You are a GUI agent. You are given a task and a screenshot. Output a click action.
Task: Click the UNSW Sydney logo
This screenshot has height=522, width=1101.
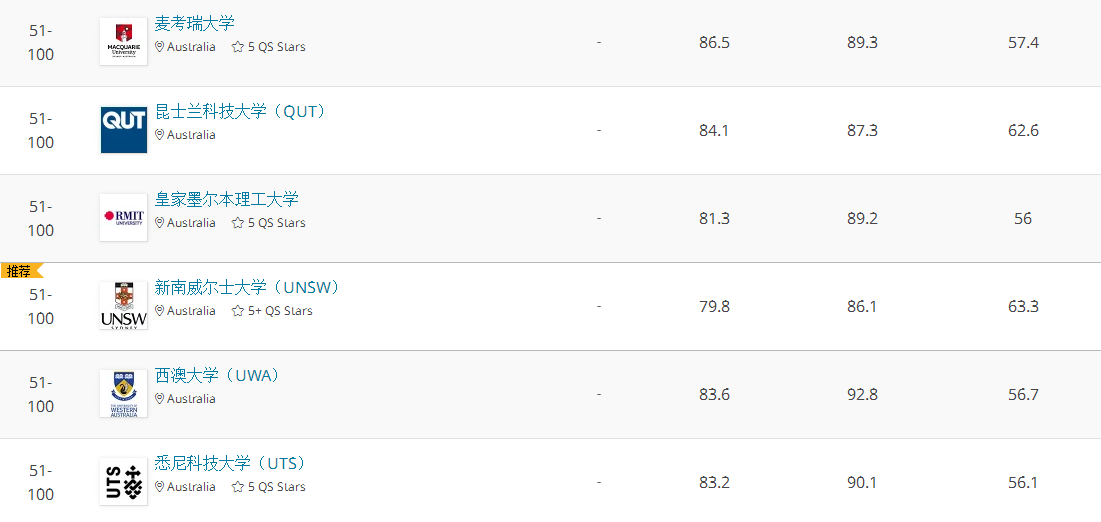(x=124, y=306)
